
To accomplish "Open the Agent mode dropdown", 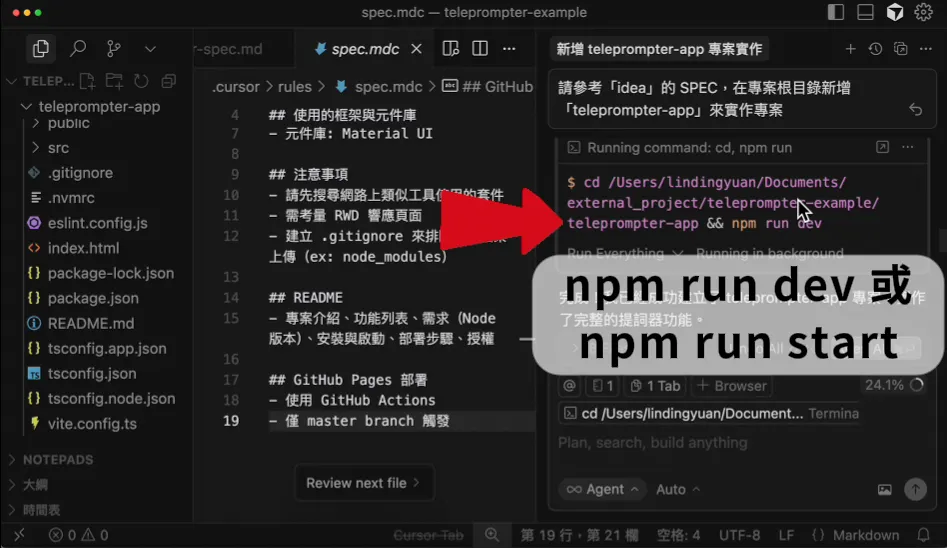I will (x=602, y=489).
